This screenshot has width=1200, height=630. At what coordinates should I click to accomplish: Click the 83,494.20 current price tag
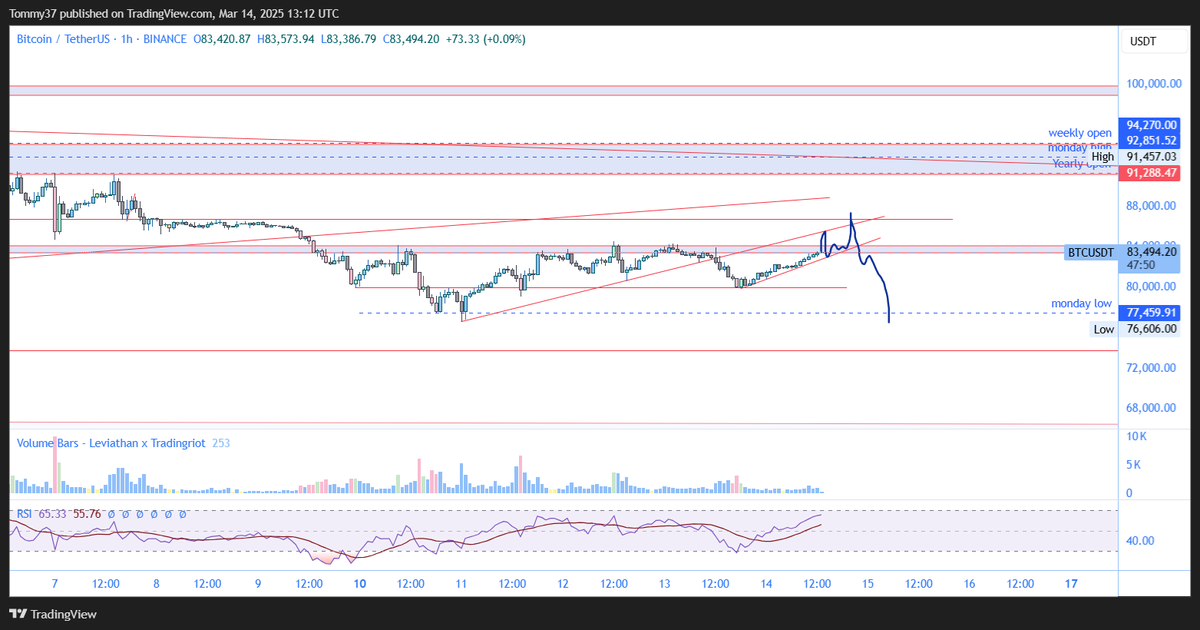pos(1150,252)
